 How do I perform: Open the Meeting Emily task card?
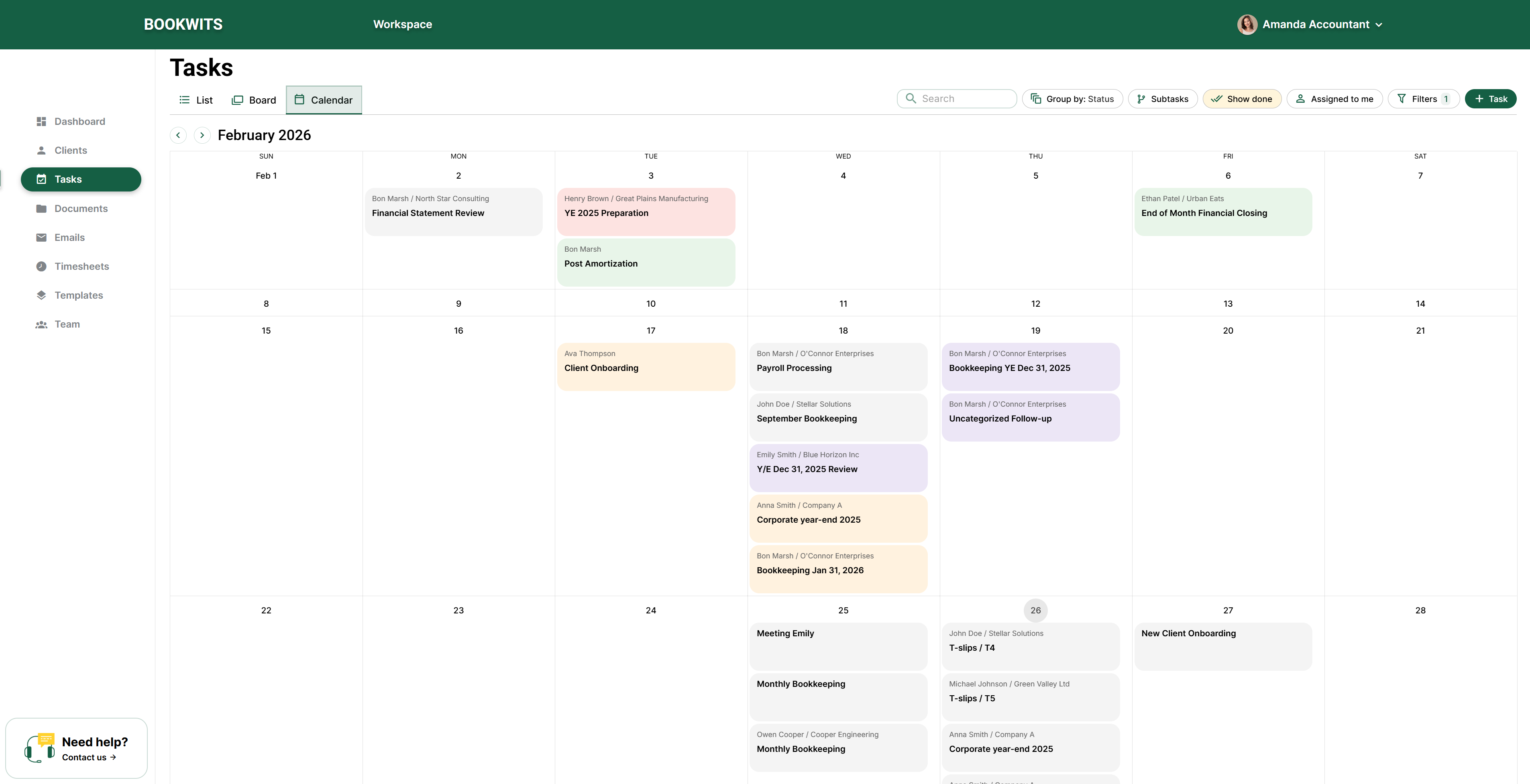tap(838, 647)
